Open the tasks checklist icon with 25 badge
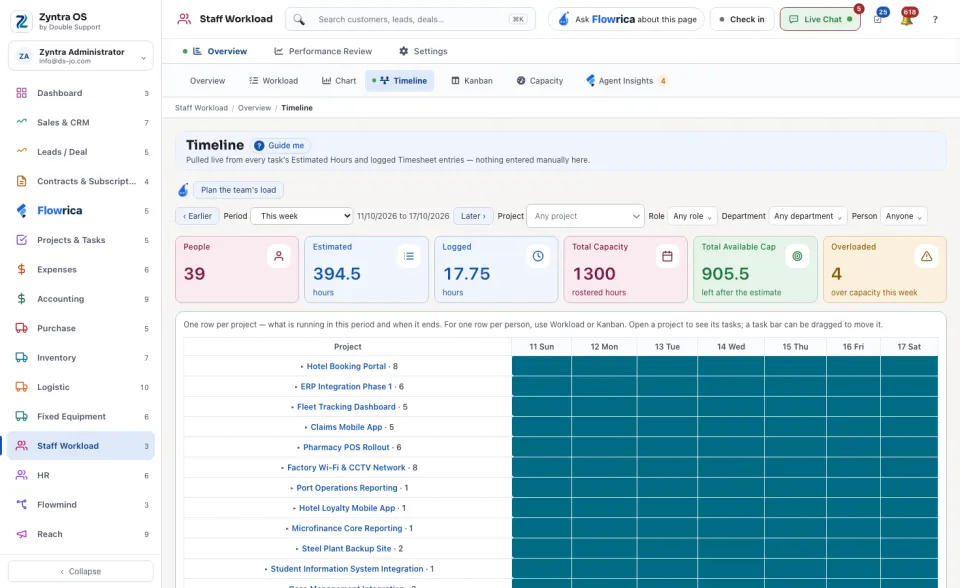Screen dimensions: 960x588 point(878,19)
